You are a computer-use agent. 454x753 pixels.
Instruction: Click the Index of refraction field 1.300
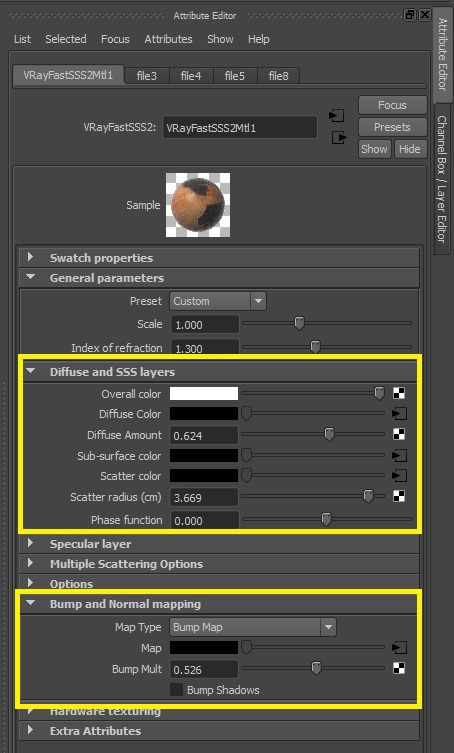click(x=204, y=347)
